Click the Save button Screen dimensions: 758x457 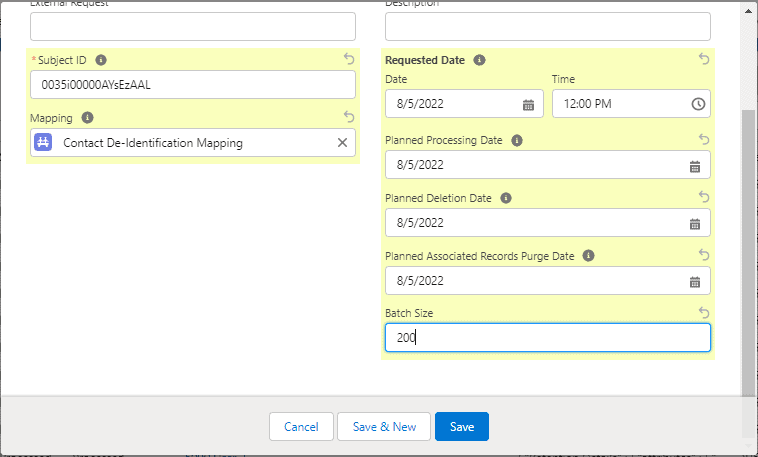pyautogui.click(x=462, y=427)
